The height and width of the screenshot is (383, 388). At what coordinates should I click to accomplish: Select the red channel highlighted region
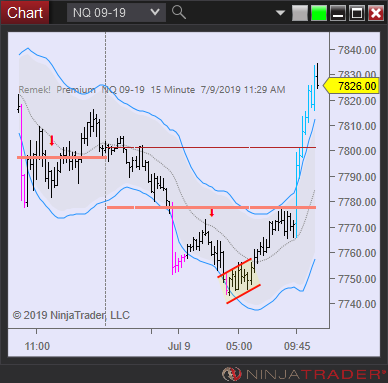click(239, 281)
